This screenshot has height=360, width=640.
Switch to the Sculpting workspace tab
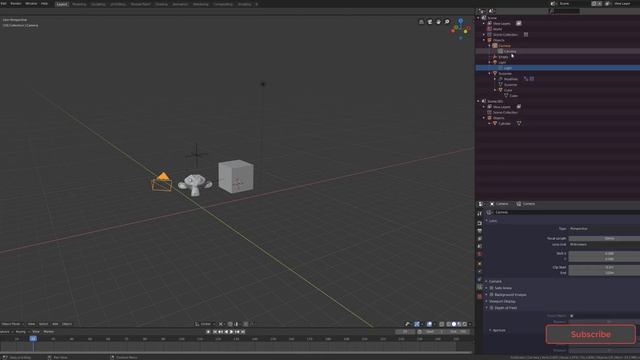[x=98, y=4]
